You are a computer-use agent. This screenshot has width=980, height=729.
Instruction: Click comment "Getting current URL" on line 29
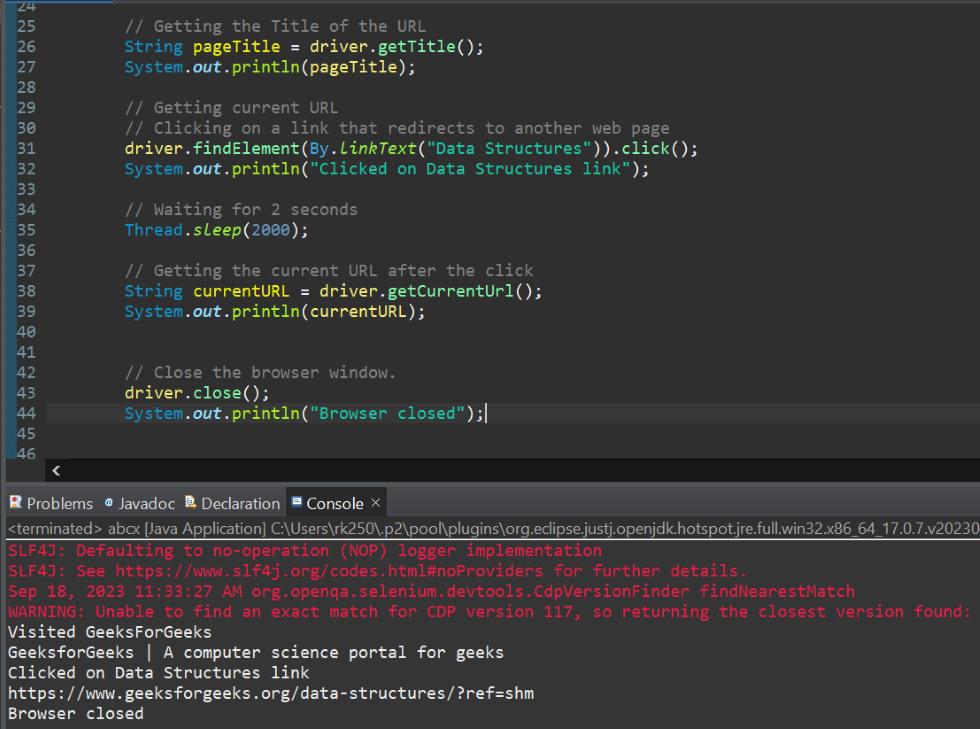tap(231, 108)
